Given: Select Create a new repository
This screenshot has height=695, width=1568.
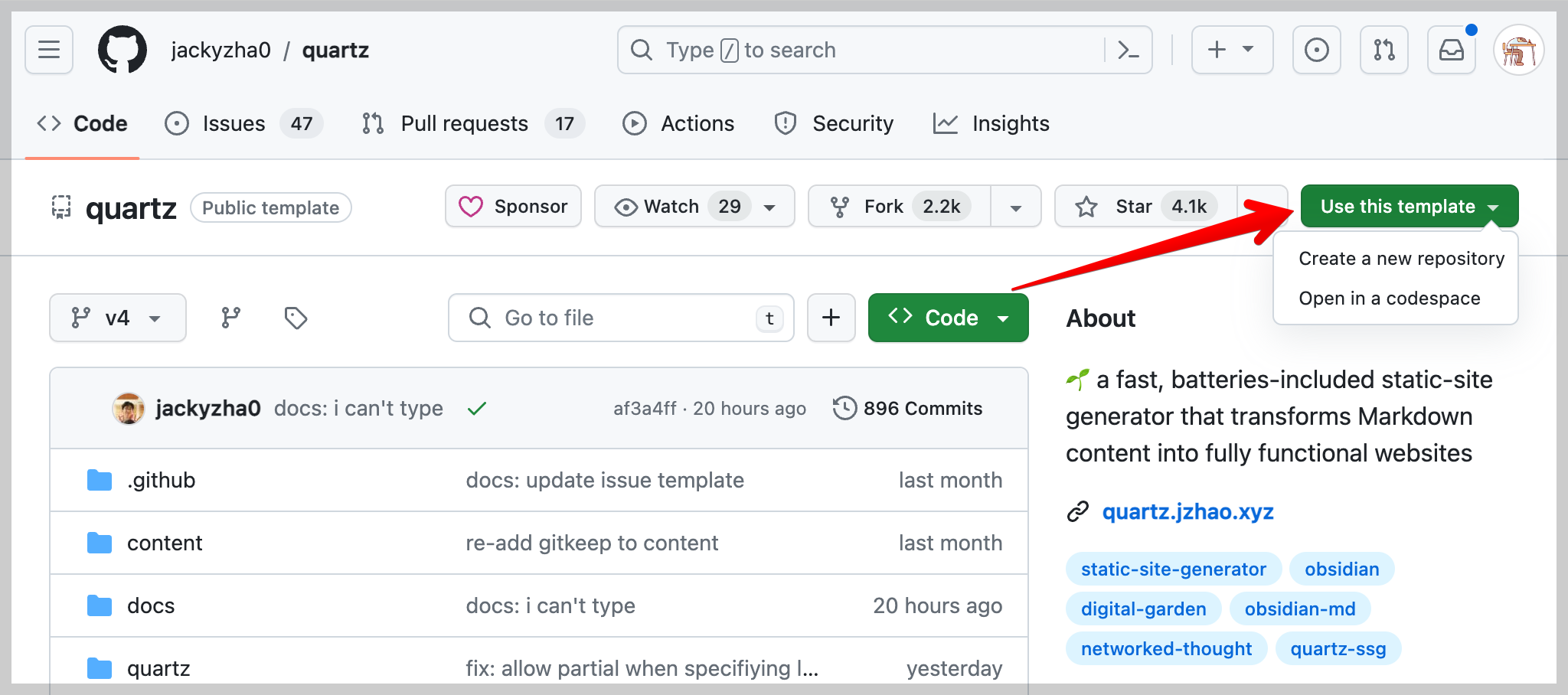Looking at the screenshot, I should click(x=1401, y=259).
